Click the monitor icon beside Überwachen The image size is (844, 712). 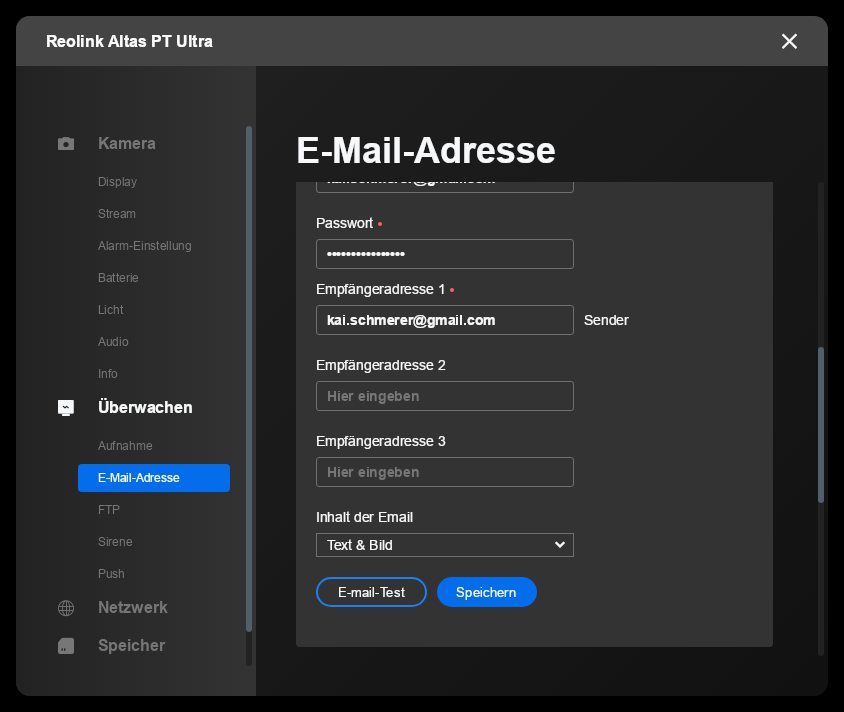(66, 408)
